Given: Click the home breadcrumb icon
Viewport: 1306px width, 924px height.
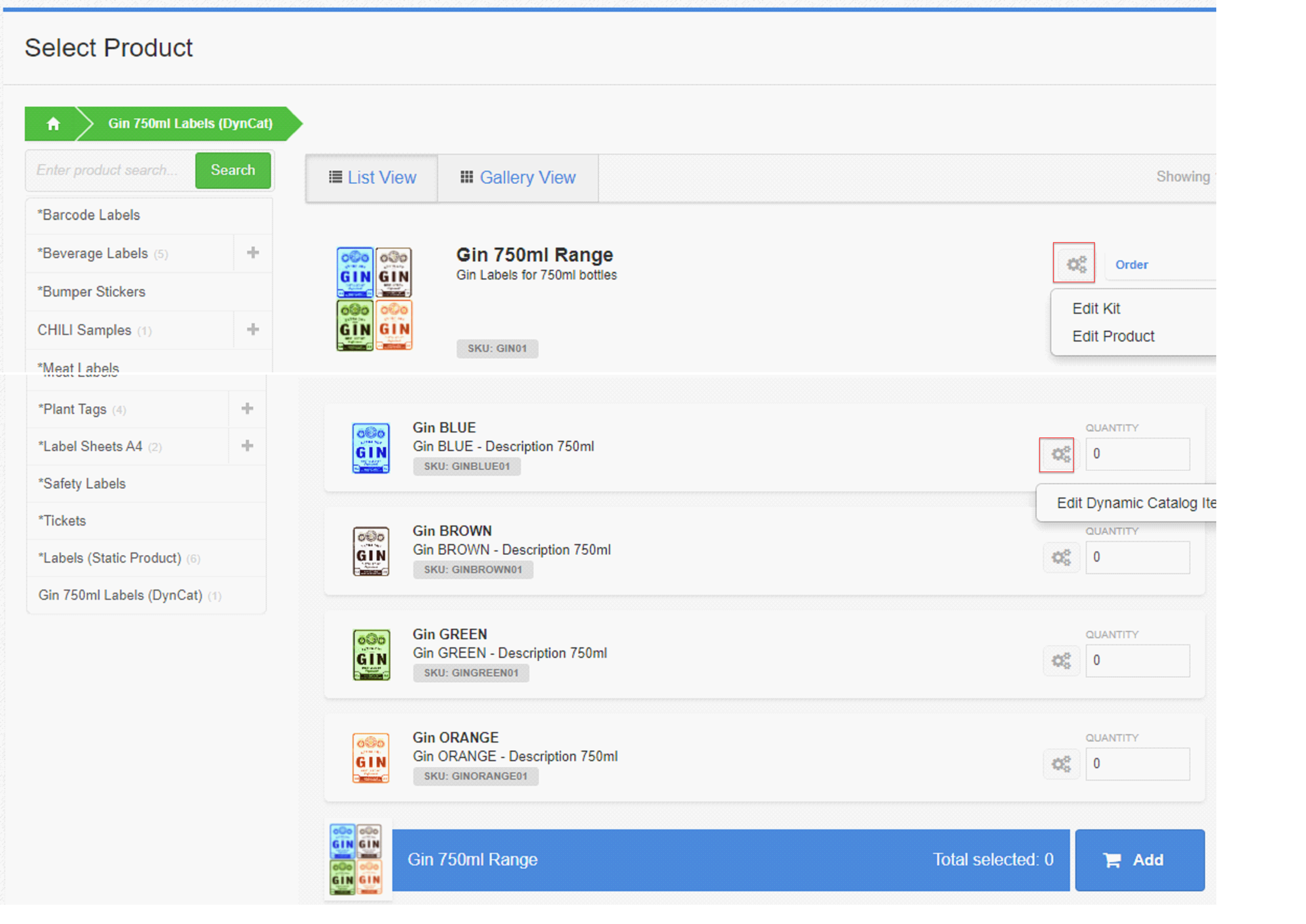Looking at the screenshot, I should [53, 123].
